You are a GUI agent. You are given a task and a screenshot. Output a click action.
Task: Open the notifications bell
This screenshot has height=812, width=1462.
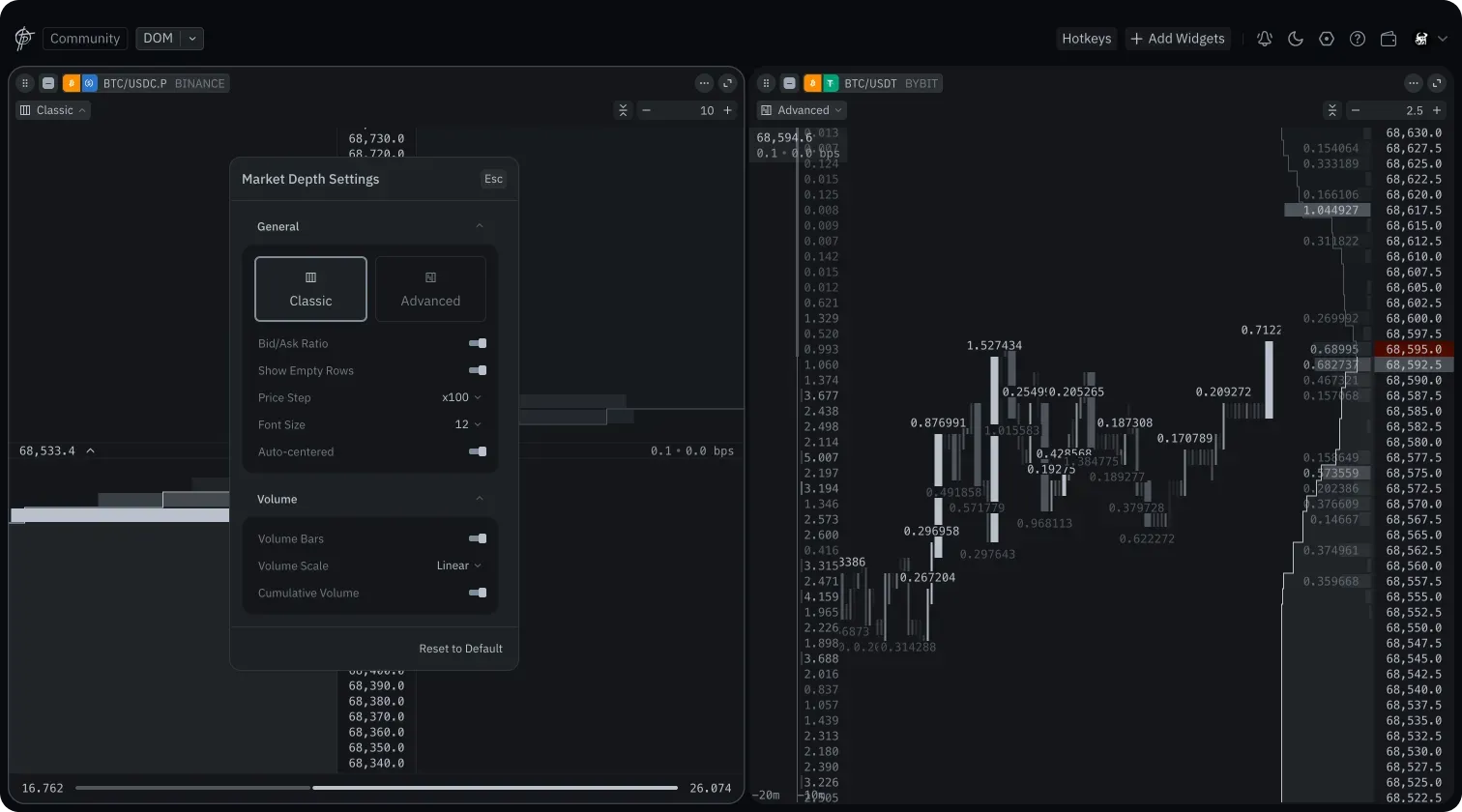tap(1264, 39)
